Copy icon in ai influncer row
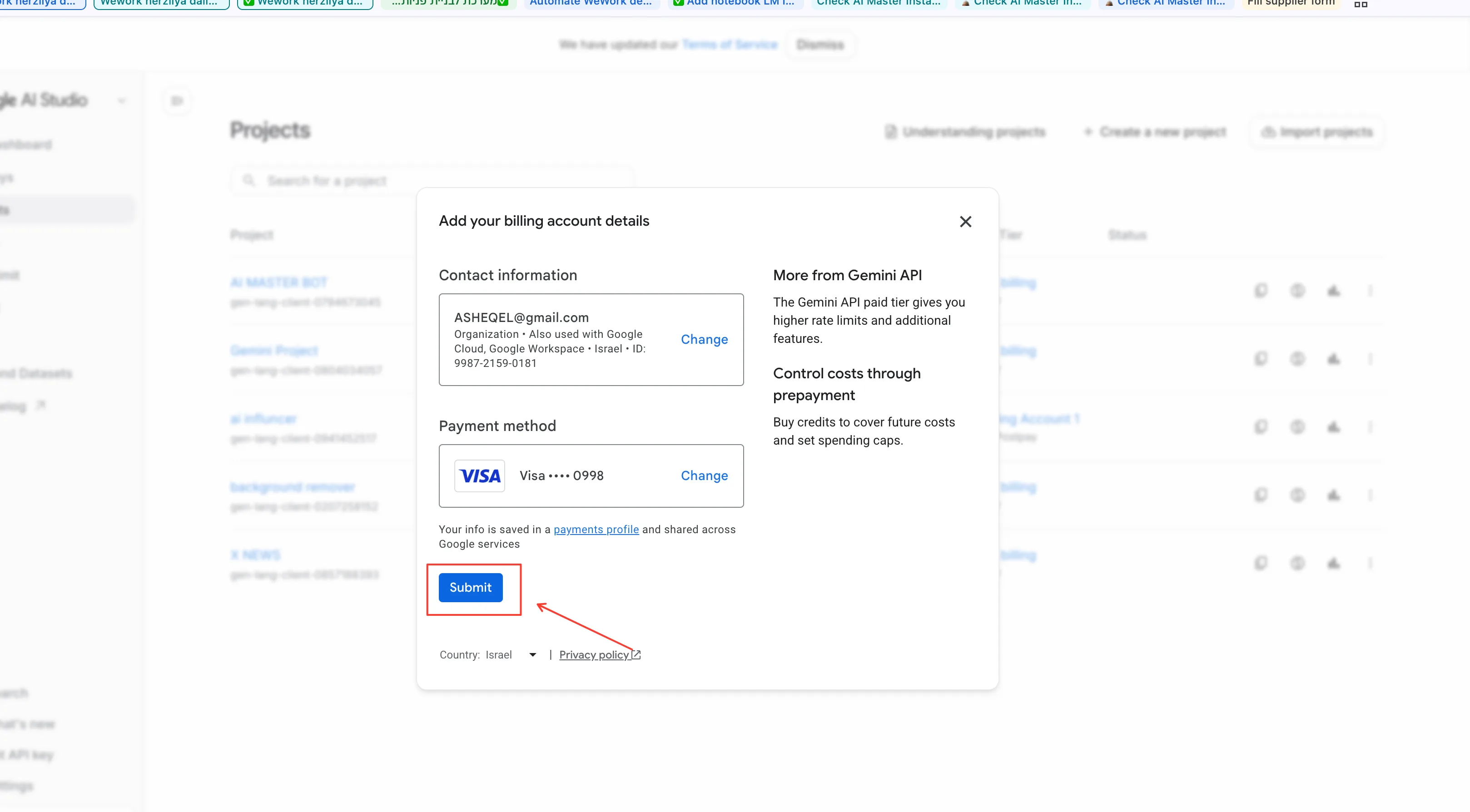Image resolution: width=1470 pixels, height=812 pixels. pyautogui.click(x=1261, y=426)
